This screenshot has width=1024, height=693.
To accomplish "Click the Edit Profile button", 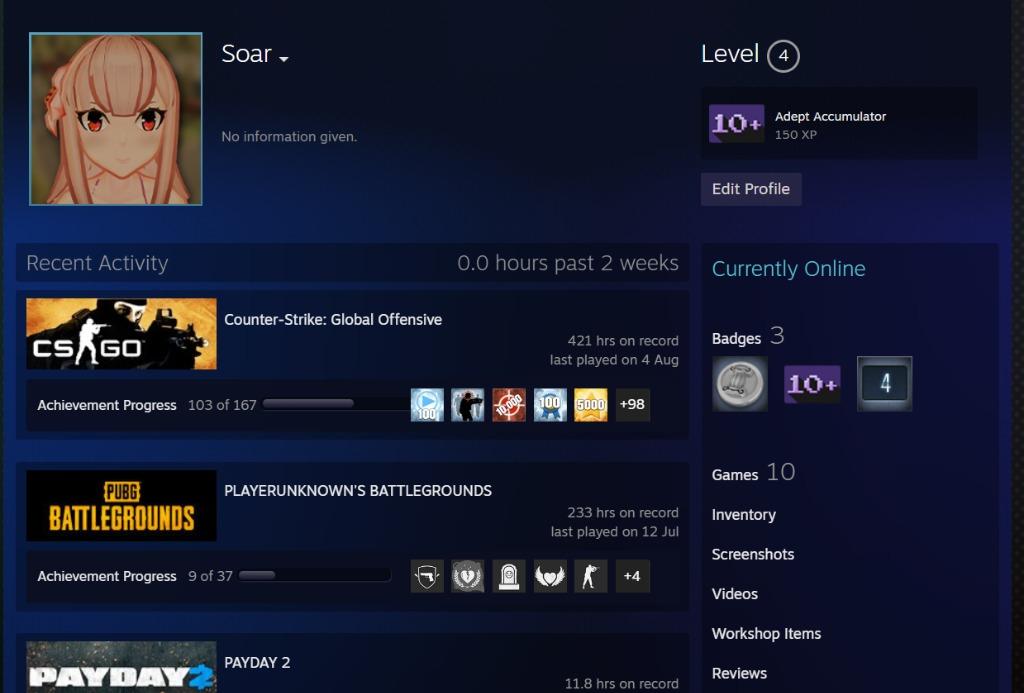I will pos(751,189).
